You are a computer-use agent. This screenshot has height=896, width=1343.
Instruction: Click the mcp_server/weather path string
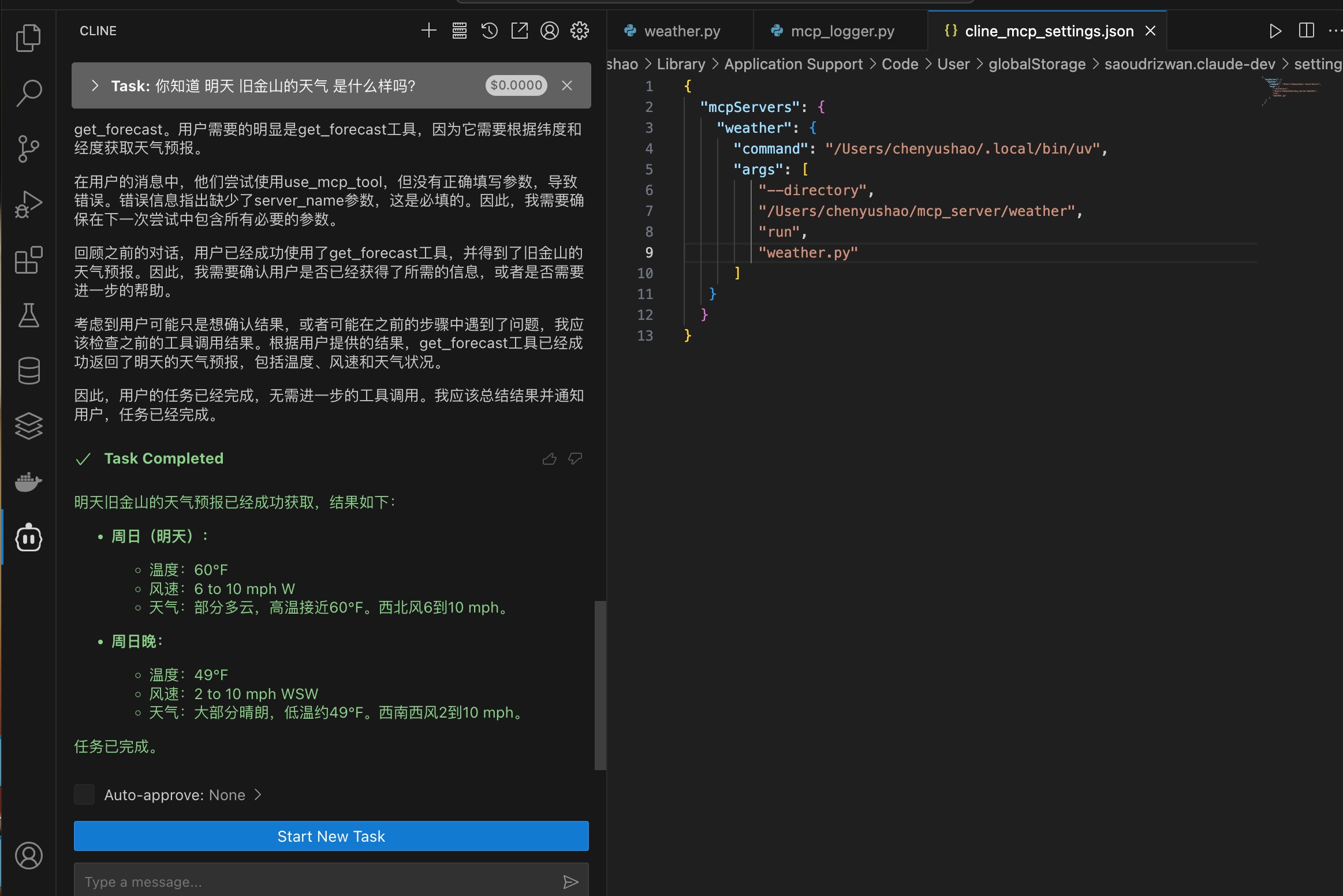tap(916, 211)
